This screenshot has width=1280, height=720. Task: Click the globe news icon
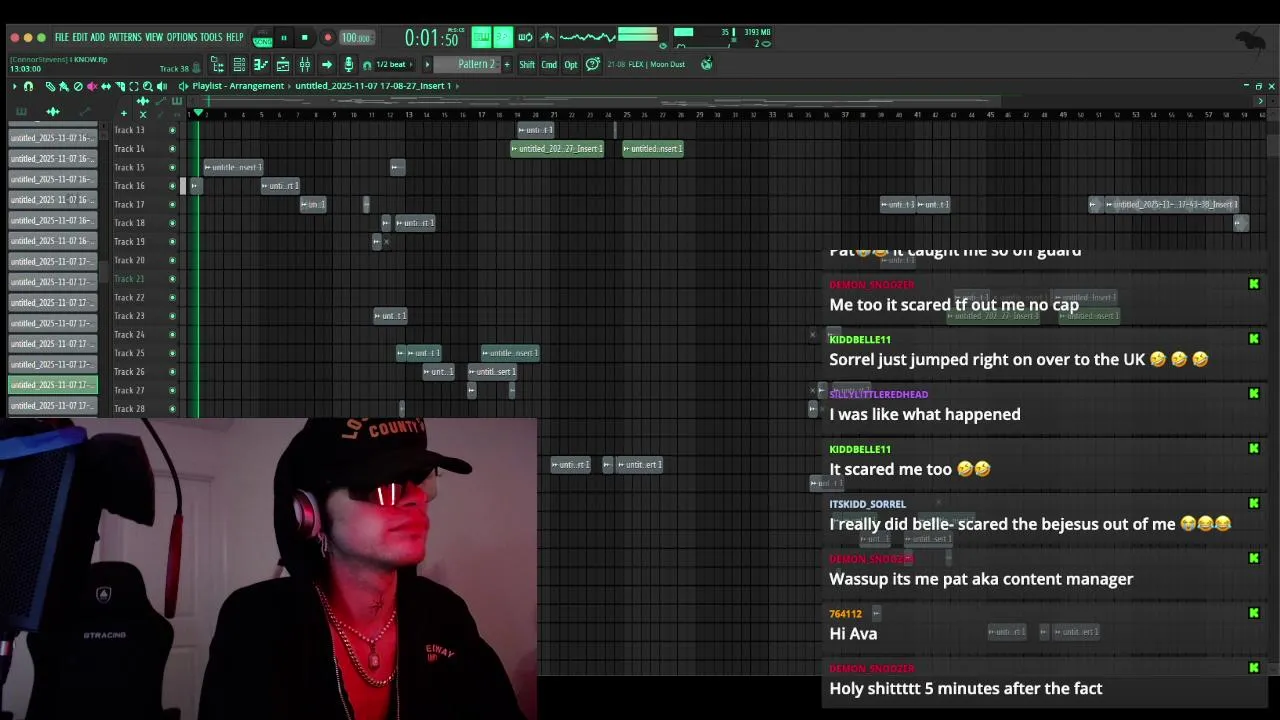point(707,64)
